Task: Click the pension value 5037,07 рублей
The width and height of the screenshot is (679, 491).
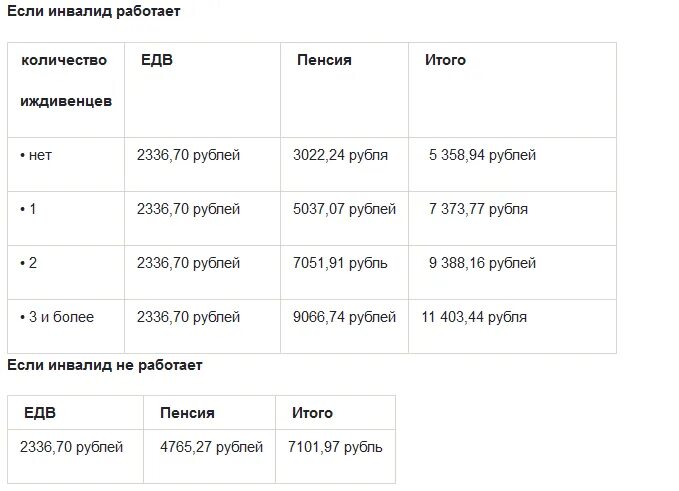Action: point(344,209)
